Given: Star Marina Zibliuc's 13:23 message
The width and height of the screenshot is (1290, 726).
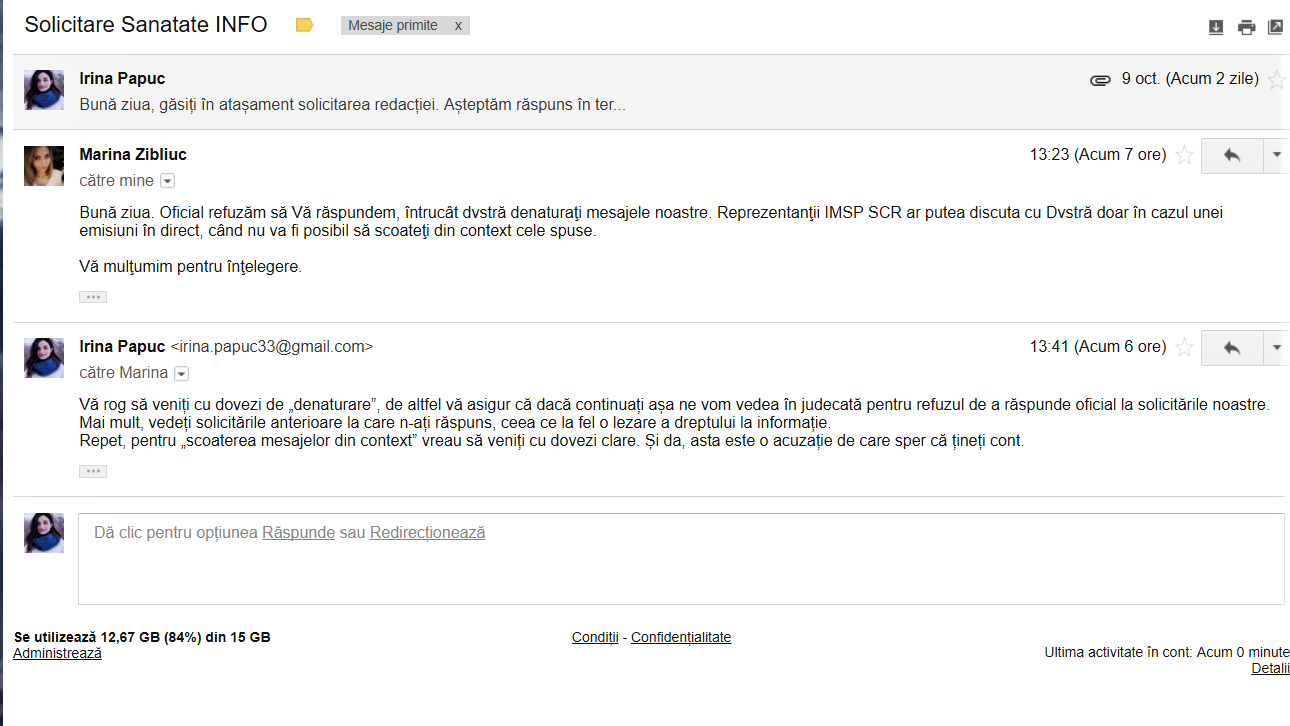Looking at the screenshot, I should point(1184,155).
